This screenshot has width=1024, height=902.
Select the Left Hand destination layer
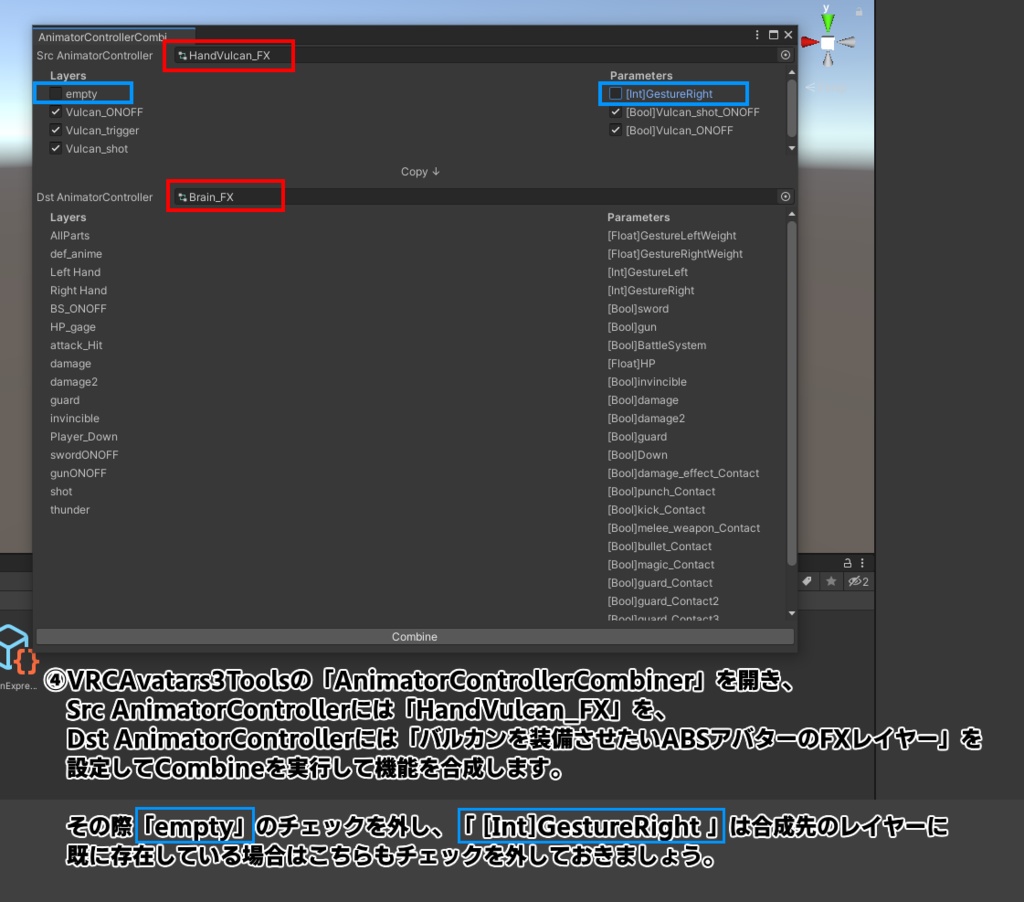[x=75, y=272]
